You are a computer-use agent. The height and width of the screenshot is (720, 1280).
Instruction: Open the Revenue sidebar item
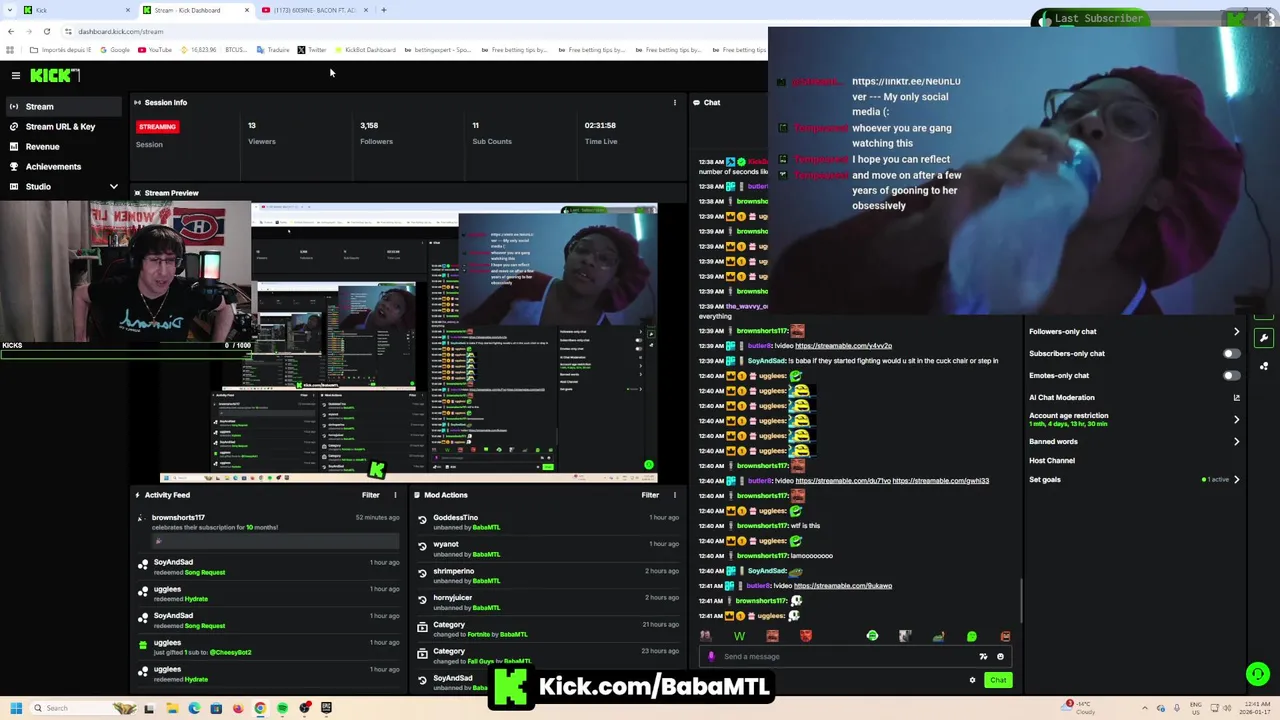click(x=64, y=146)
